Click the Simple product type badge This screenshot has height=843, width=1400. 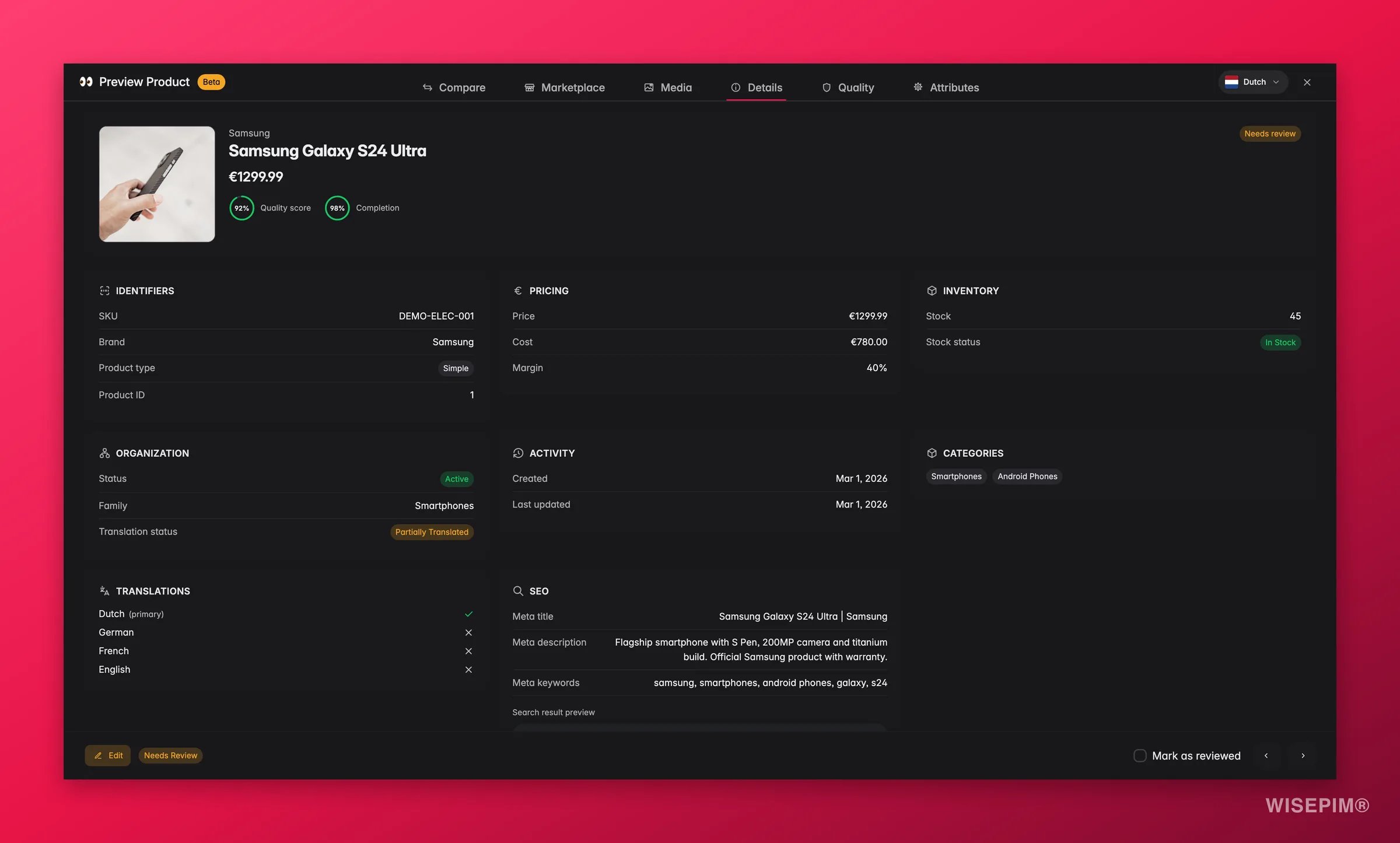point(456,368)
